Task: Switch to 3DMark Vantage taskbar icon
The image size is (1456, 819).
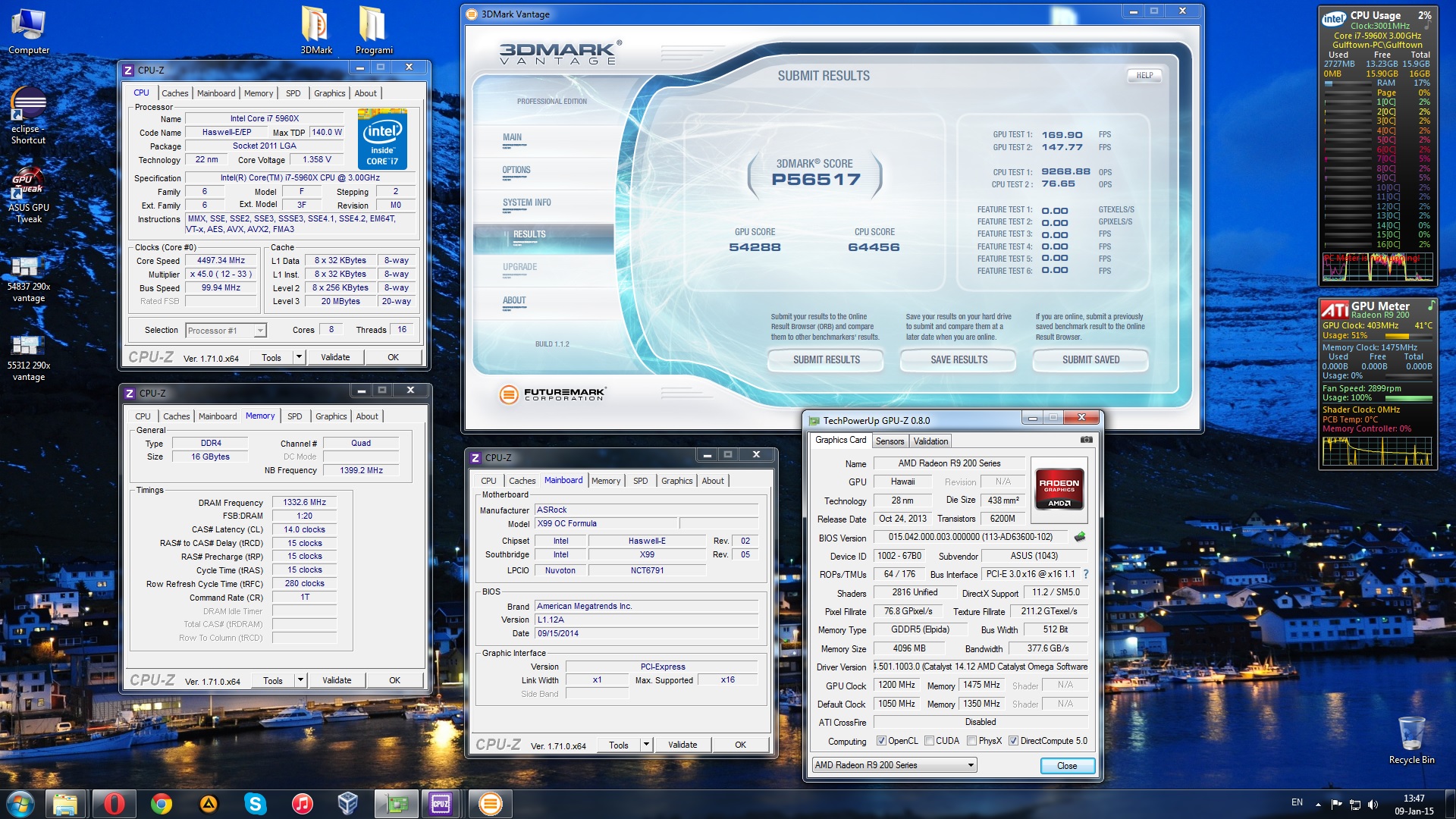Action: coord(491,803)
